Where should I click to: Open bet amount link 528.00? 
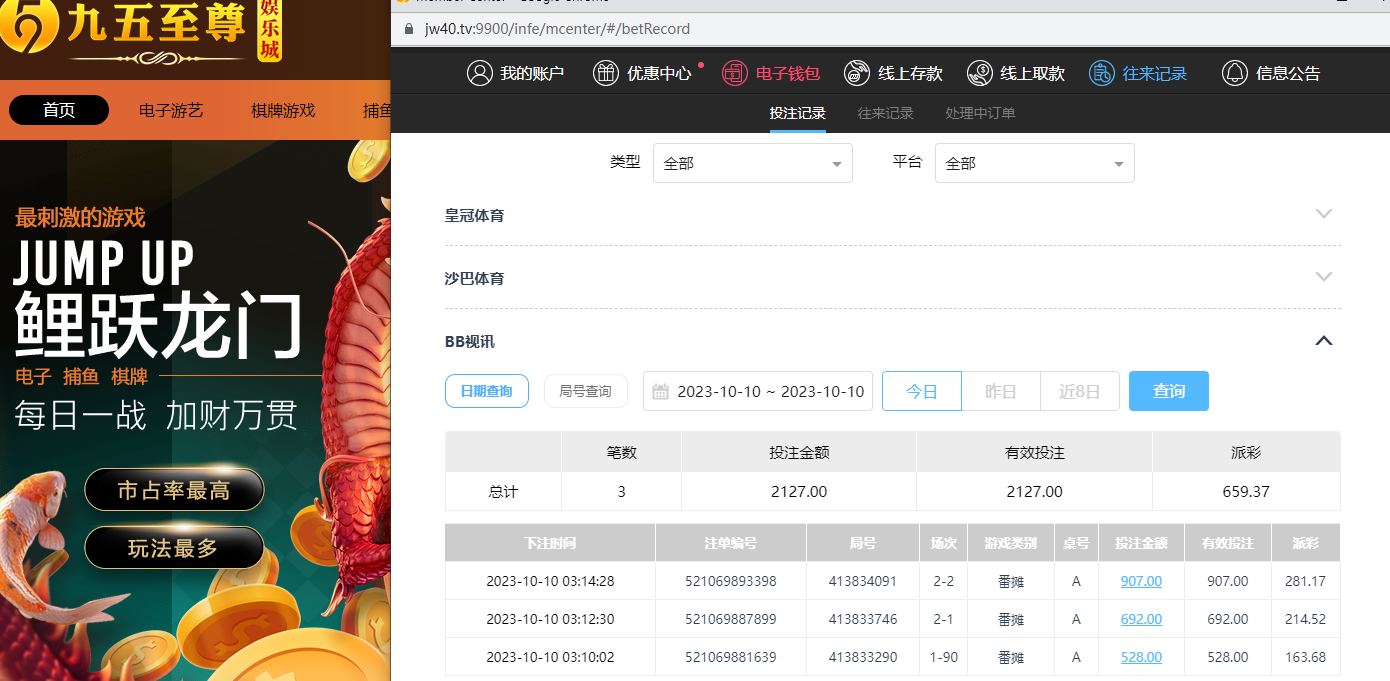tap(1141, 657)
